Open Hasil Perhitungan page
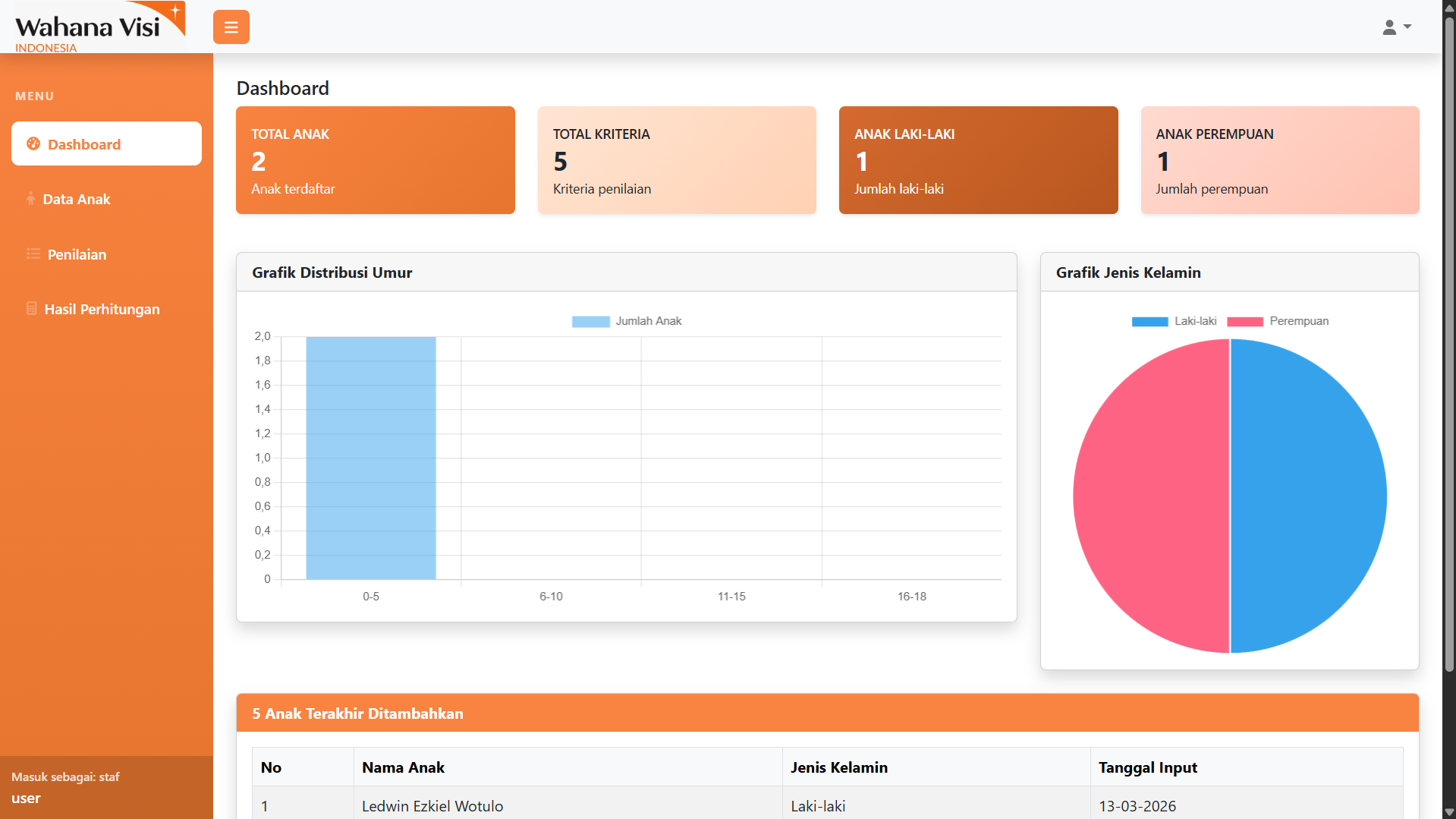The image size is (1456, 819). coord(102,309)
